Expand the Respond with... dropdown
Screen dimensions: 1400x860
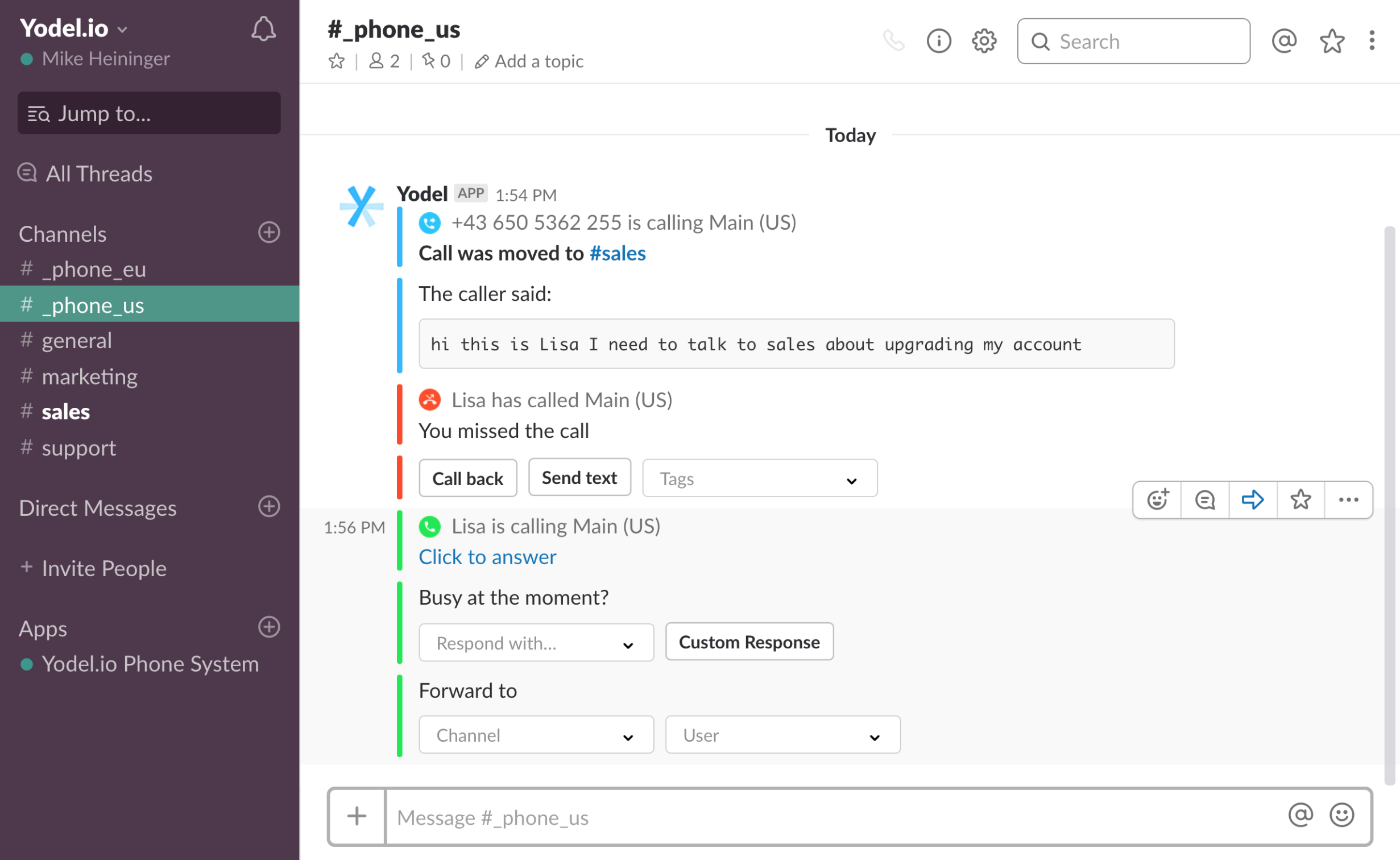[536, 643]
